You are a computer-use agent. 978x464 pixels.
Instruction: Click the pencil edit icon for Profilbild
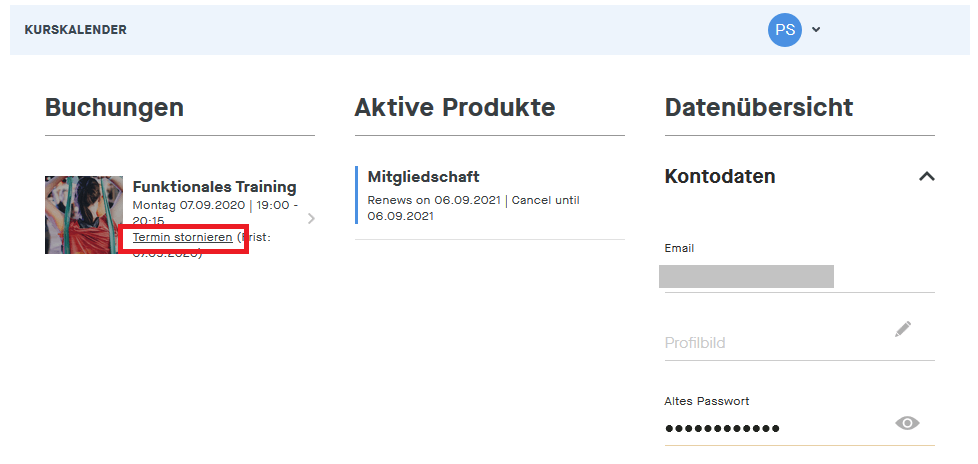pyautogui.click(x=903, y=329)
